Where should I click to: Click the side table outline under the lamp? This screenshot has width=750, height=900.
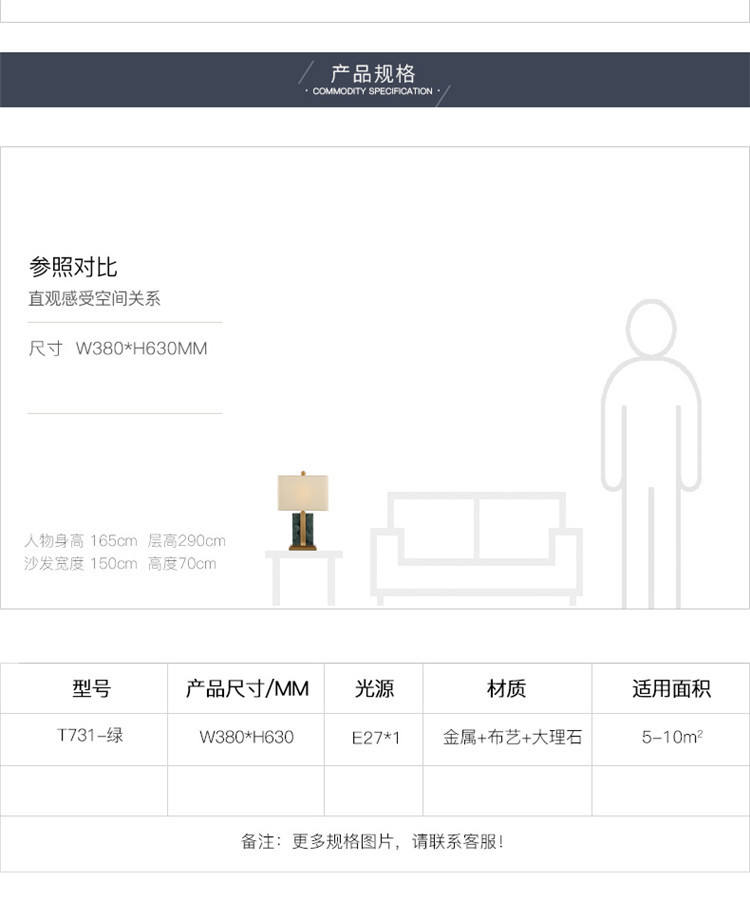303,577
